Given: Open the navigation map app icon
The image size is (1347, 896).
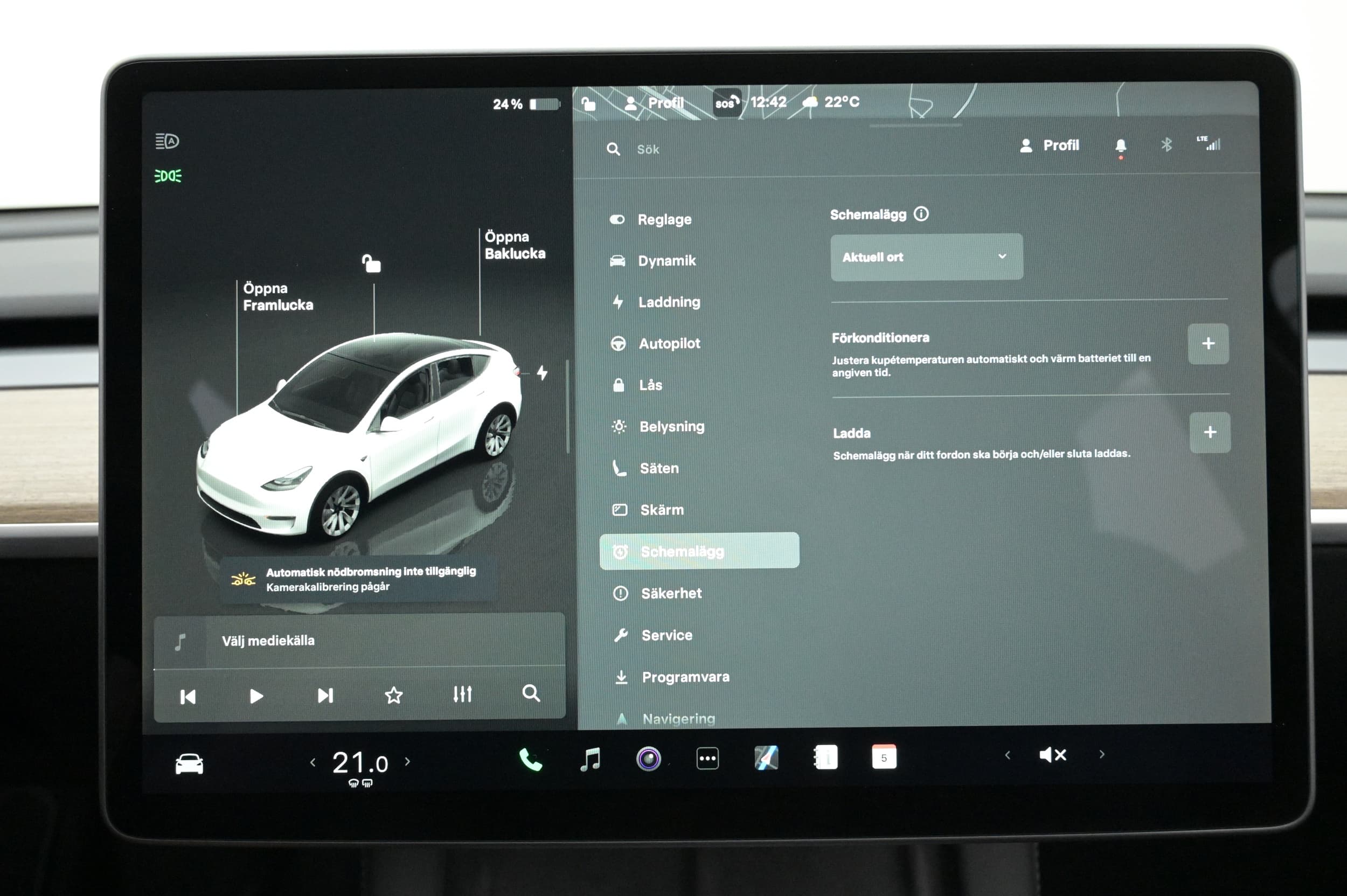Looking at the screenshot, I should click(x=766, y=758).
